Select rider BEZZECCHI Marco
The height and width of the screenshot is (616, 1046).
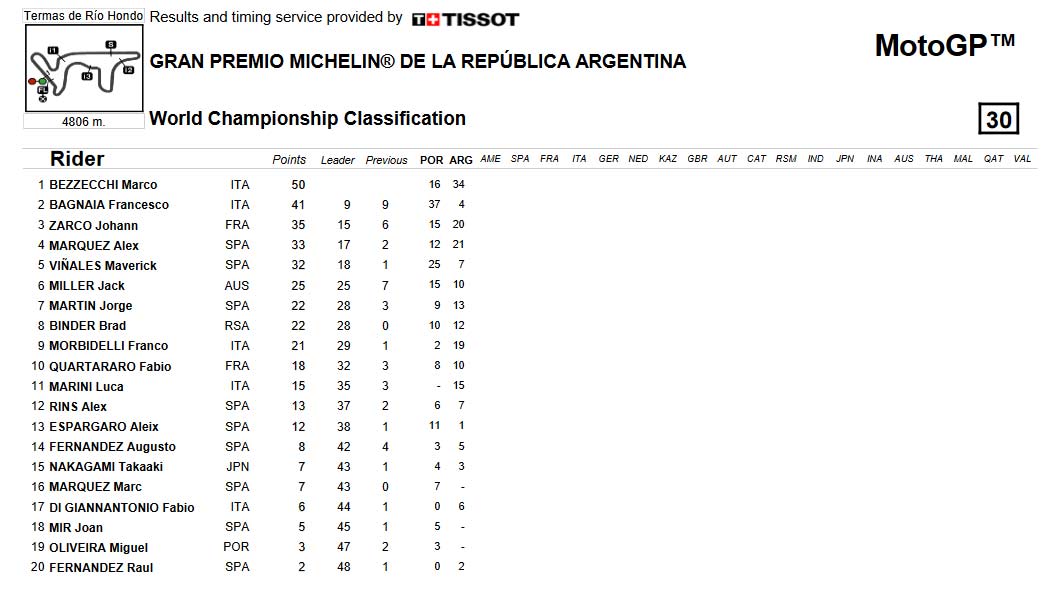pos(103,185)
